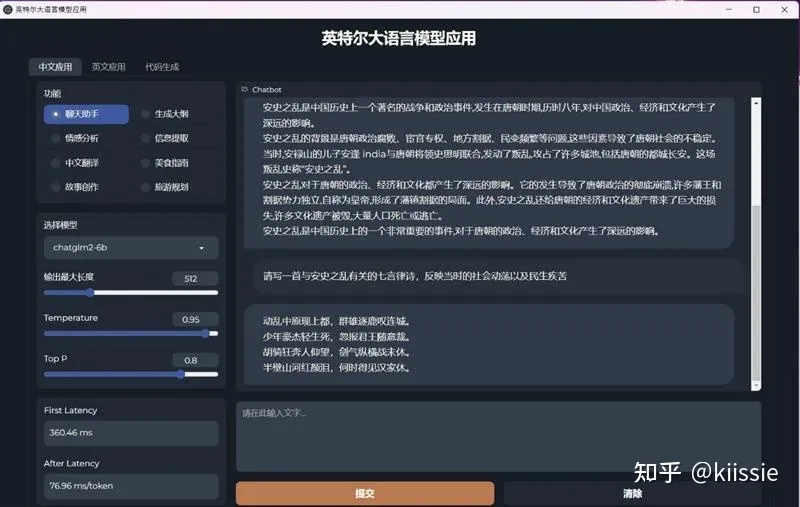Select the 聊天助手 radio option
800x507 pixels.
click(86, 114)
